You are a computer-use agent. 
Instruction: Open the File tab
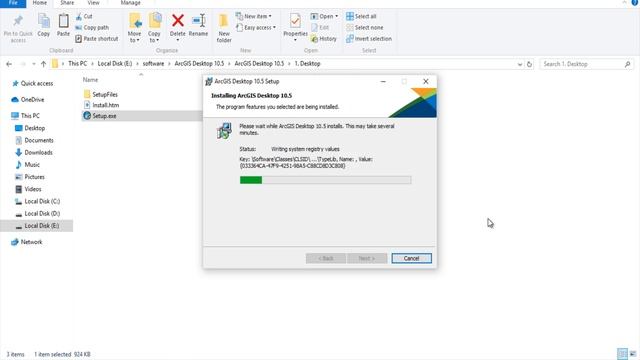pyautogui.click(x=13, y=3)
